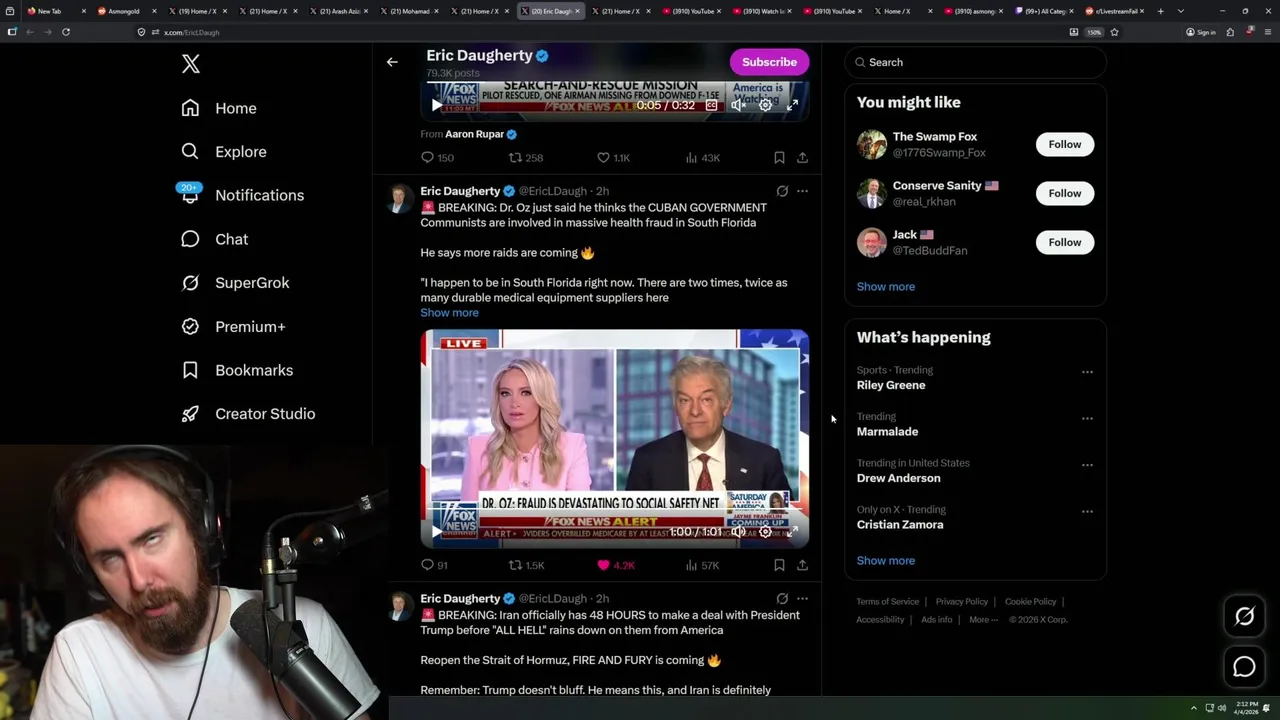
Task: Repost the post with 1.5K reposts
Action: (x=526, y=565)
